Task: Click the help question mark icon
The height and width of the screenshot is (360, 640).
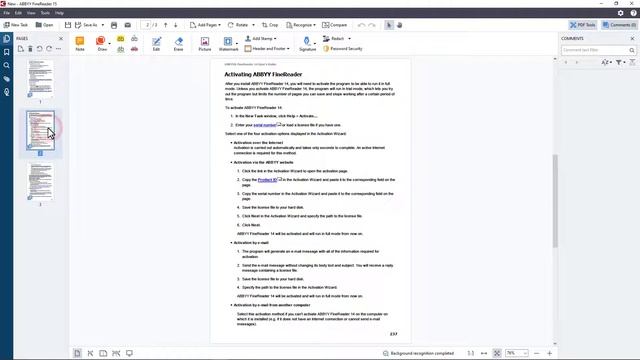Action: point(633,13)
